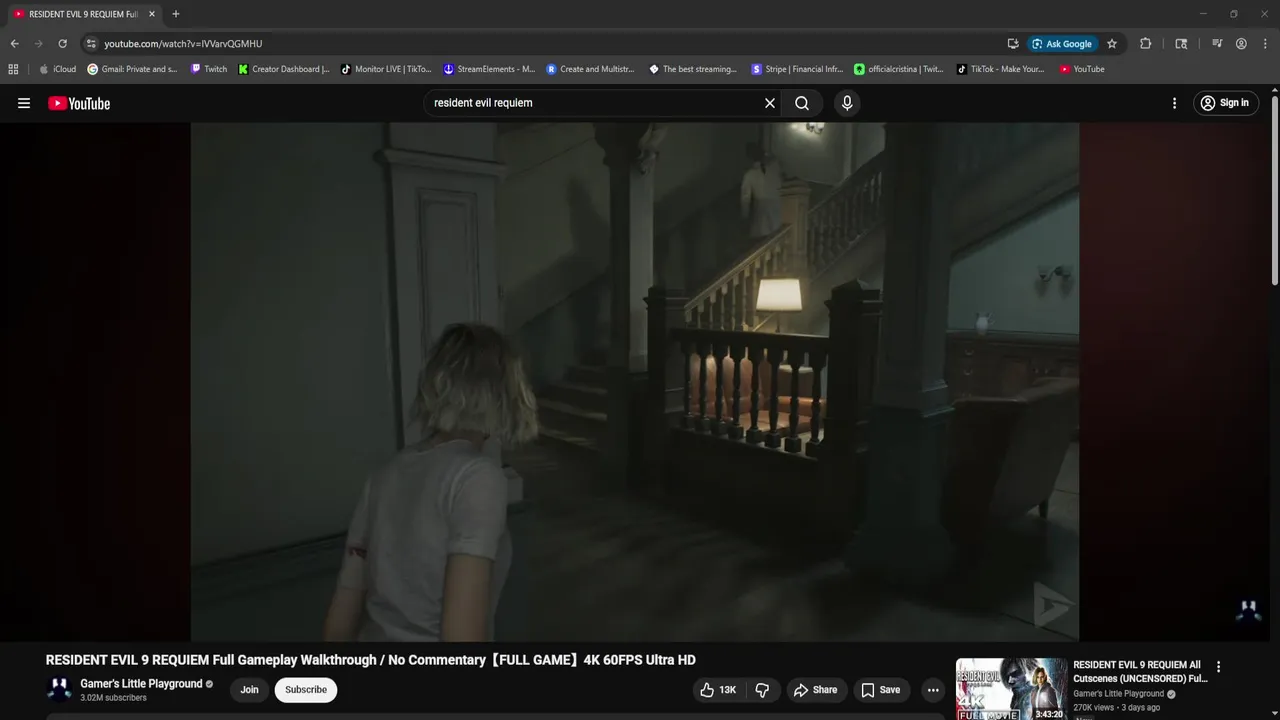1280x720 pixels.
Task: Clear the search query with the X
Action: pyautogui.click(x=770, y=103)
